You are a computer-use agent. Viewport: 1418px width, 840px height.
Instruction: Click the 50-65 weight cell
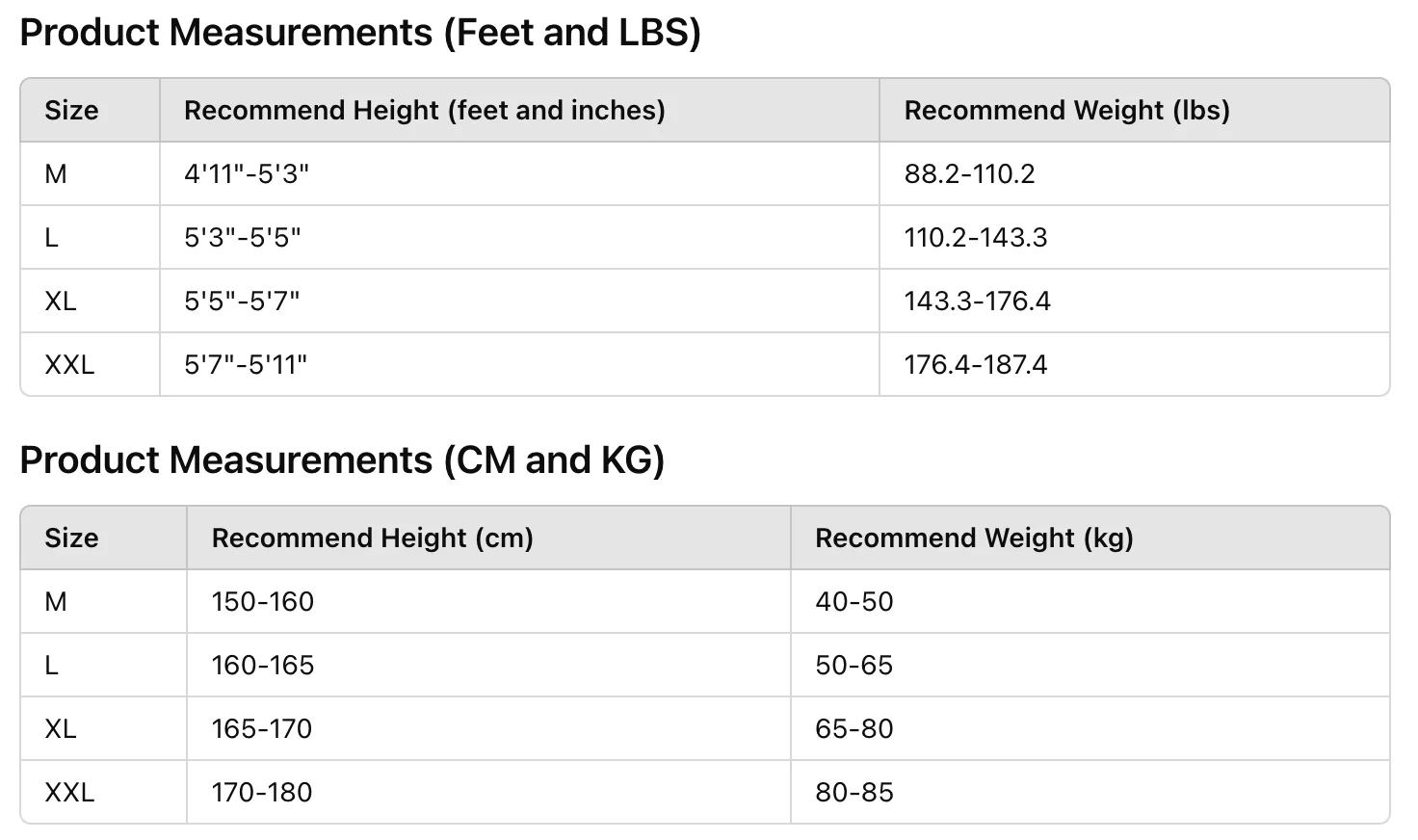point(853,666)
